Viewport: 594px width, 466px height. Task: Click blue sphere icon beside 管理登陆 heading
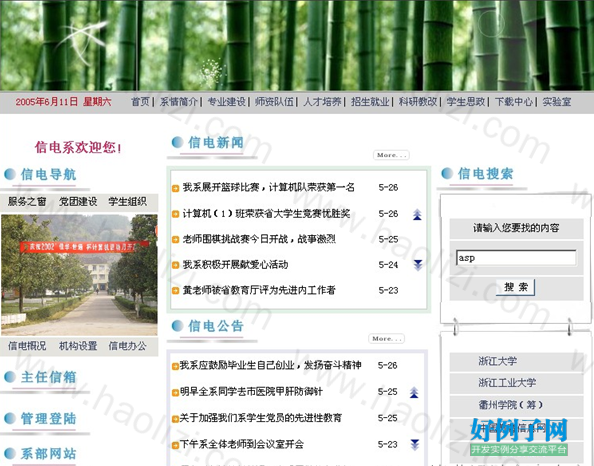point(10,418)
